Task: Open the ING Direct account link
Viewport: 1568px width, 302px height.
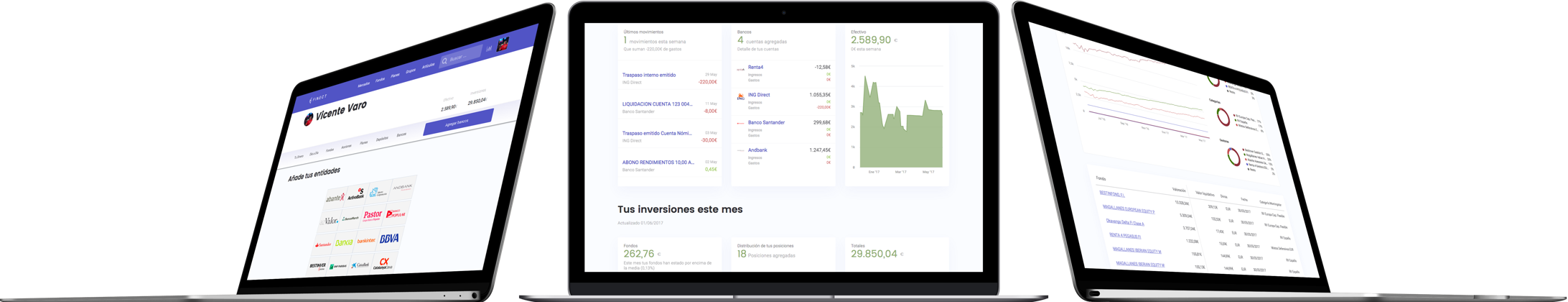Action: [x=759, y=95]
